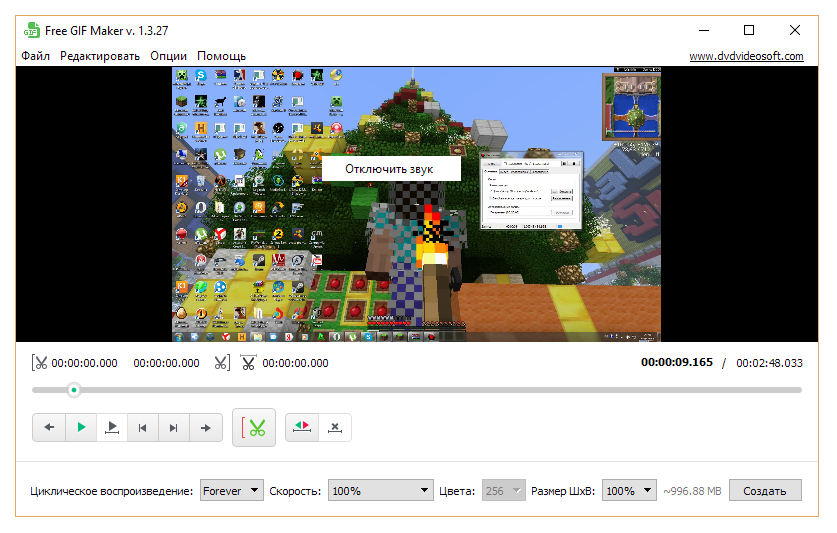837x533 pixels.
Task: Expand the Скорость 100% dropdown
Action: [x=380, y=490]
